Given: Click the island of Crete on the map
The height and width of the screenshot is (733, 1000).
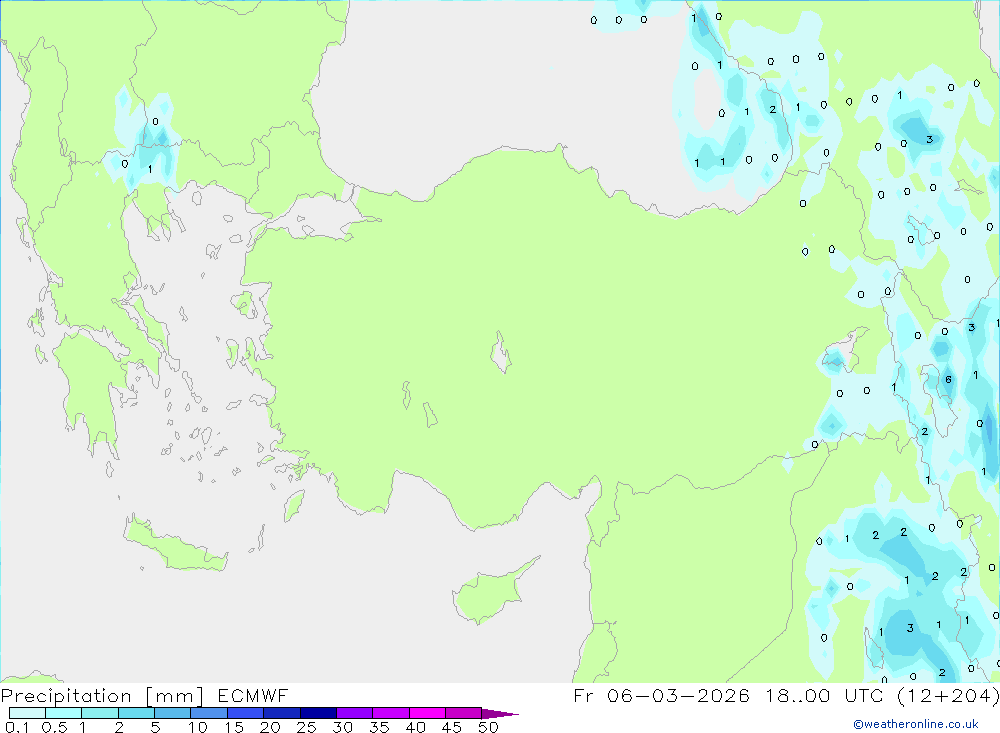Looking at the screenshot, I should click(x=175, y=544).
